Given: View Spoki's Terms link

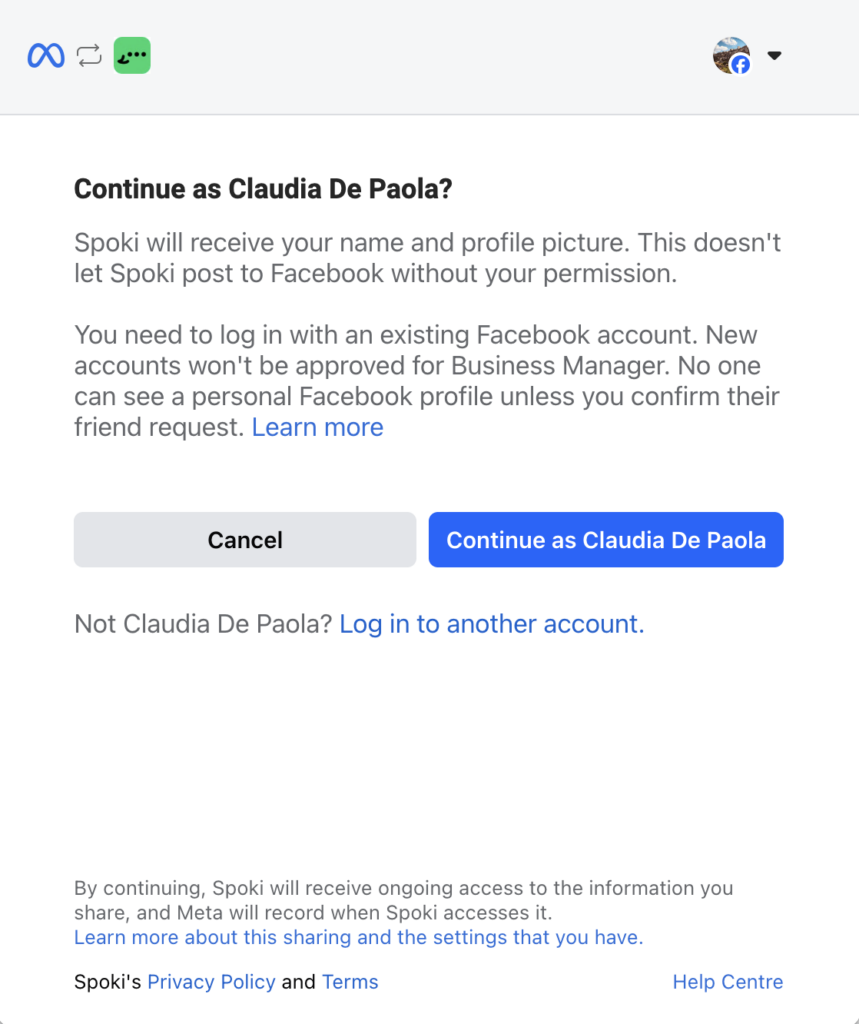Looking at the screenshot, I should click(x=350, y=982).
